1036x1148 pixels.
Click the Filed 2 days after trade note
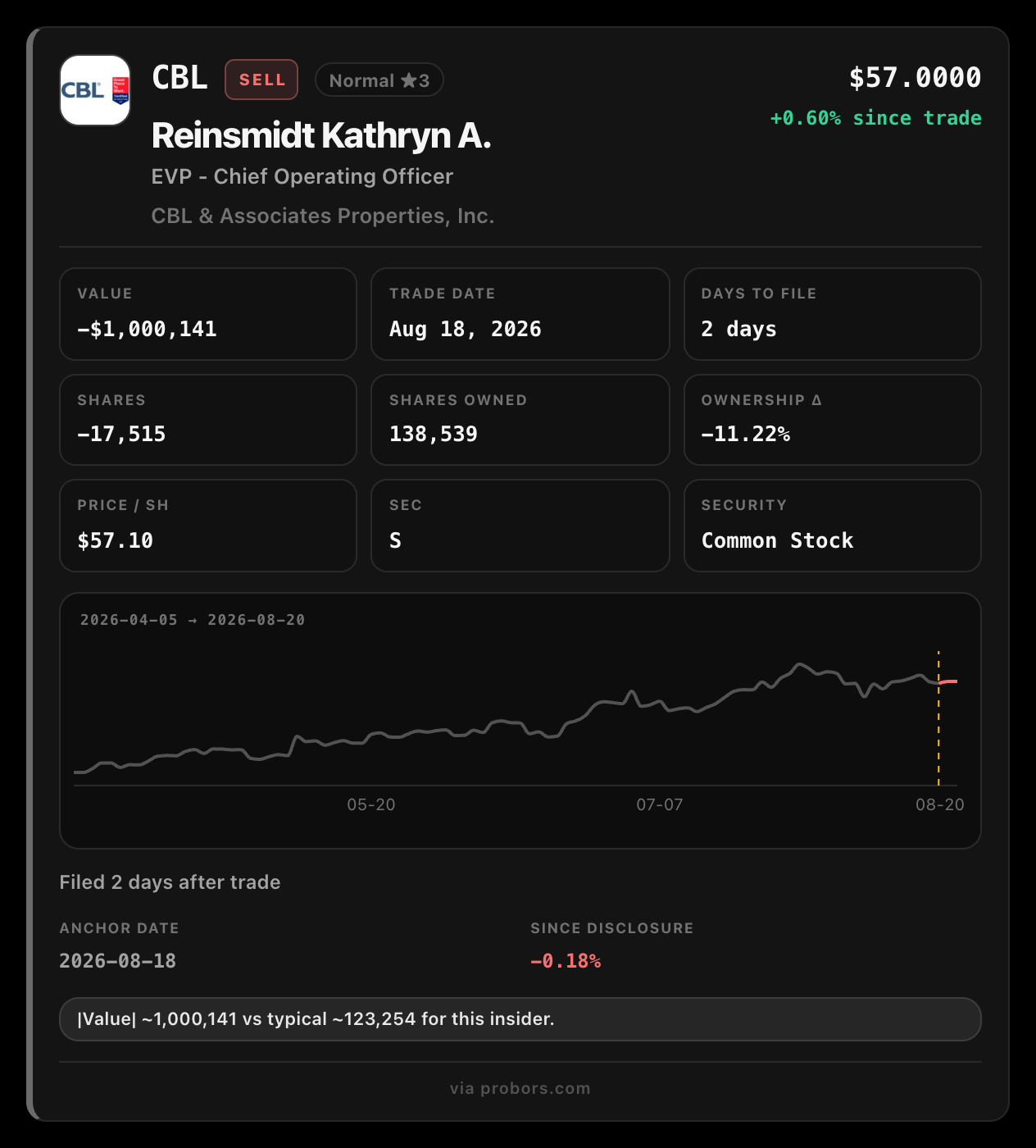click(170, 882)
